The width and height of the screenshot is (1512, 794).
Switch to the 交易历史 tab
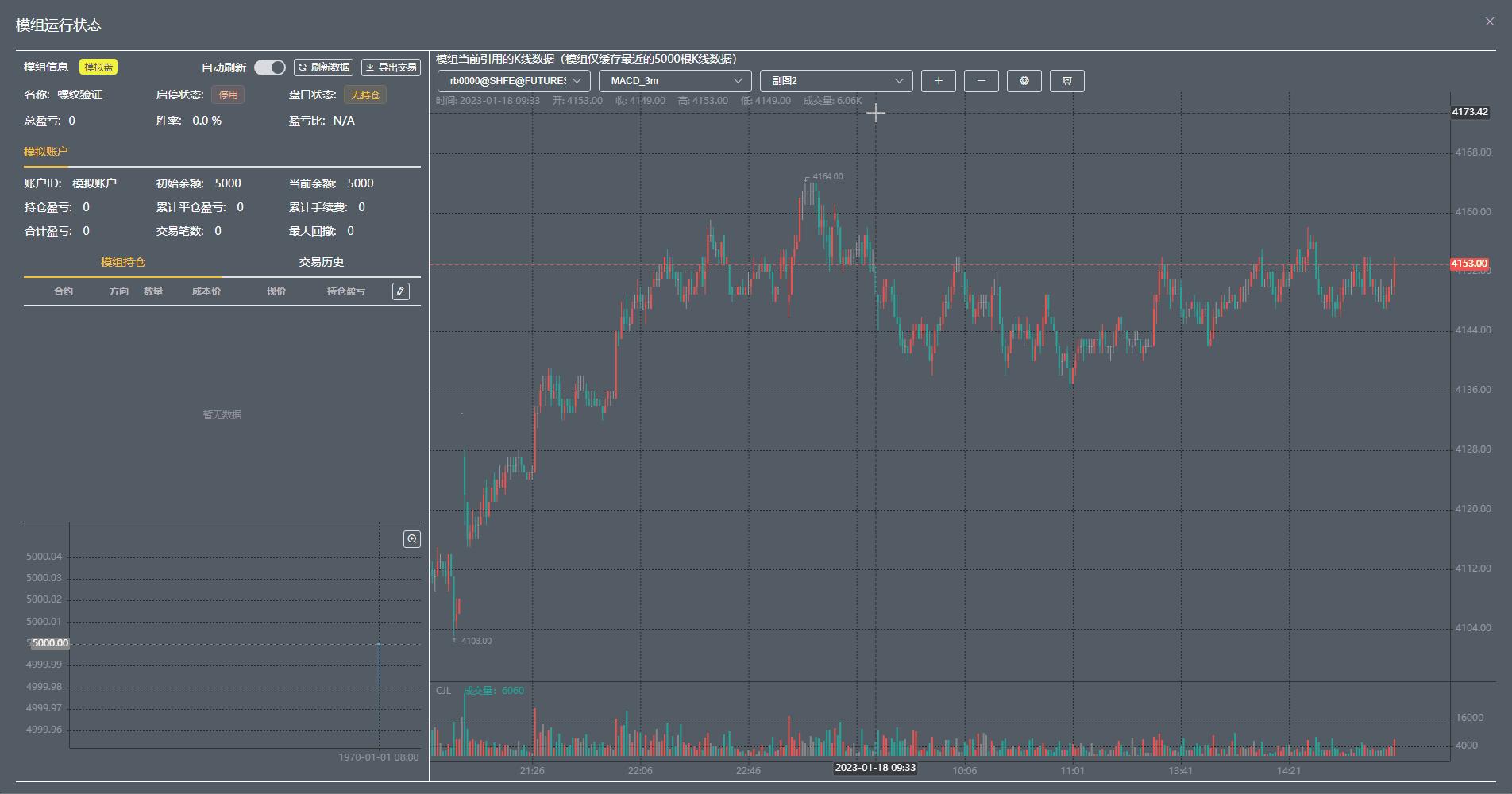[x=321, y=262]
